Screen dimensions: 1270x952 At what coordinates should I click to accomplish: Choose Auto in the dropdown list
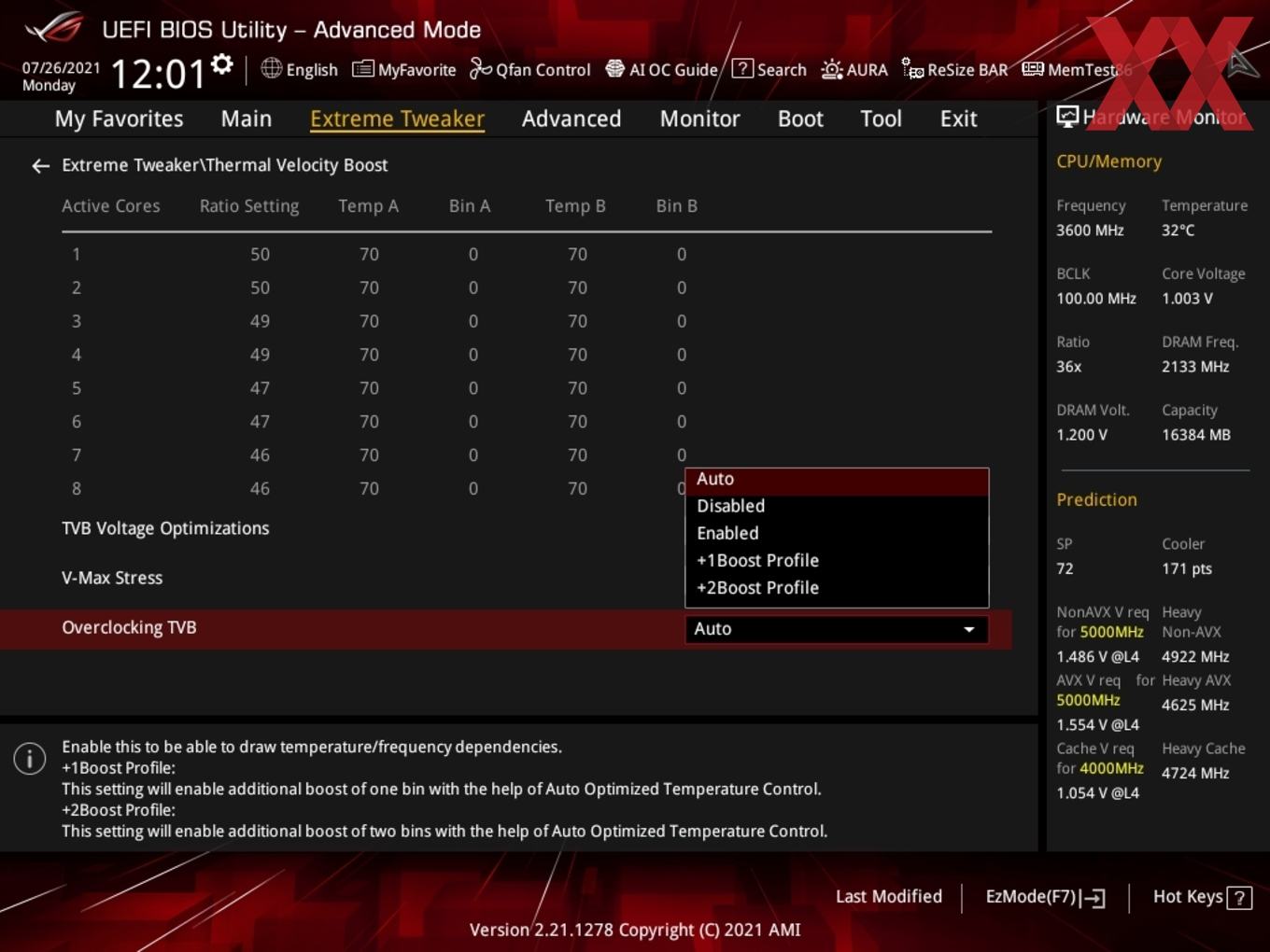click(x=837, y=480)
